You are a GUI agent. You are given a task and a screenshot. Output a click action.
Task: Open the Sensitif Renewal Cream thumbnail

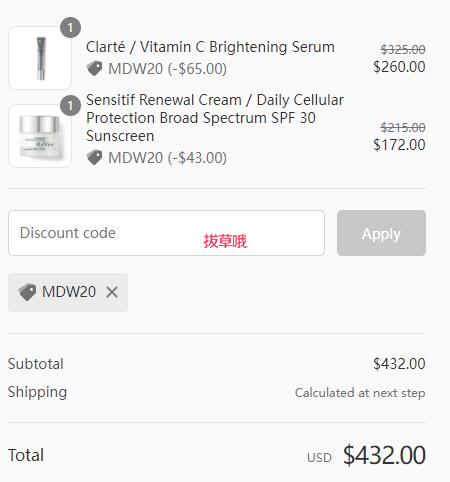pos(40,136)
